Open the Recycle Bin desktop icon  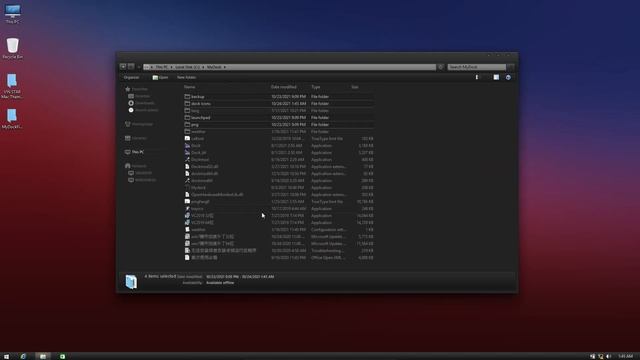[12, 48]
